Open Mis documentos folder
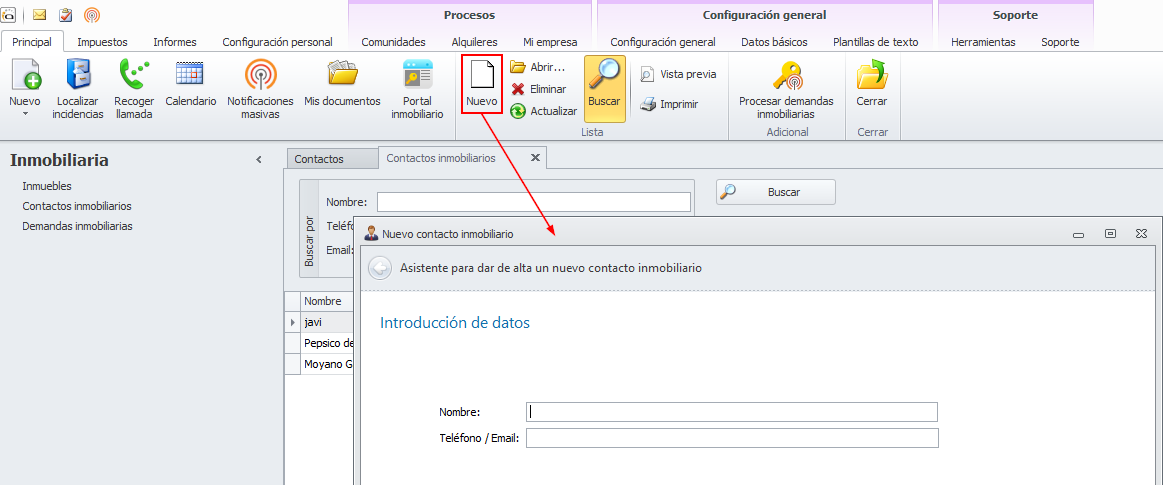The image size is (1163, 485). (343, 84)
